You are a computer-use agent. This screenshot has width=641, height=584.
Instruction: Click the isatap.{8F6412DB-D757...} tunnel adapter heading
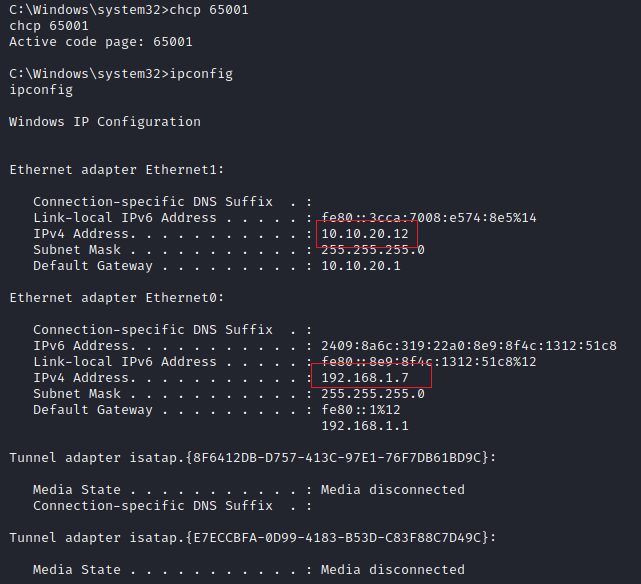pyautogui.click(x=253, y=458)
